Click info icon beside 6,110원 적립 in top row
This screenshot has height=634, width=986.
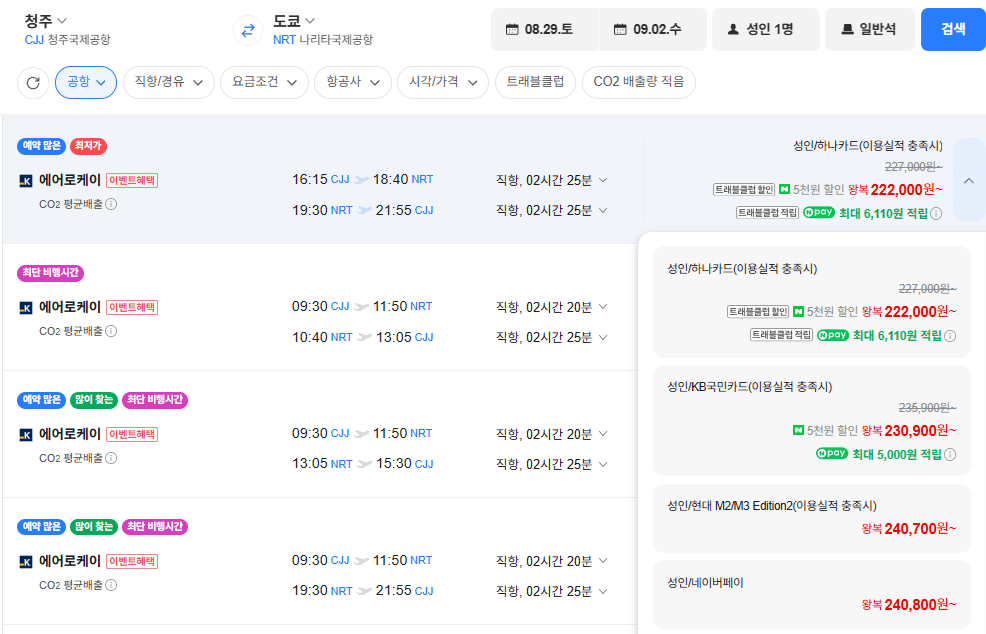pos(936,214)
